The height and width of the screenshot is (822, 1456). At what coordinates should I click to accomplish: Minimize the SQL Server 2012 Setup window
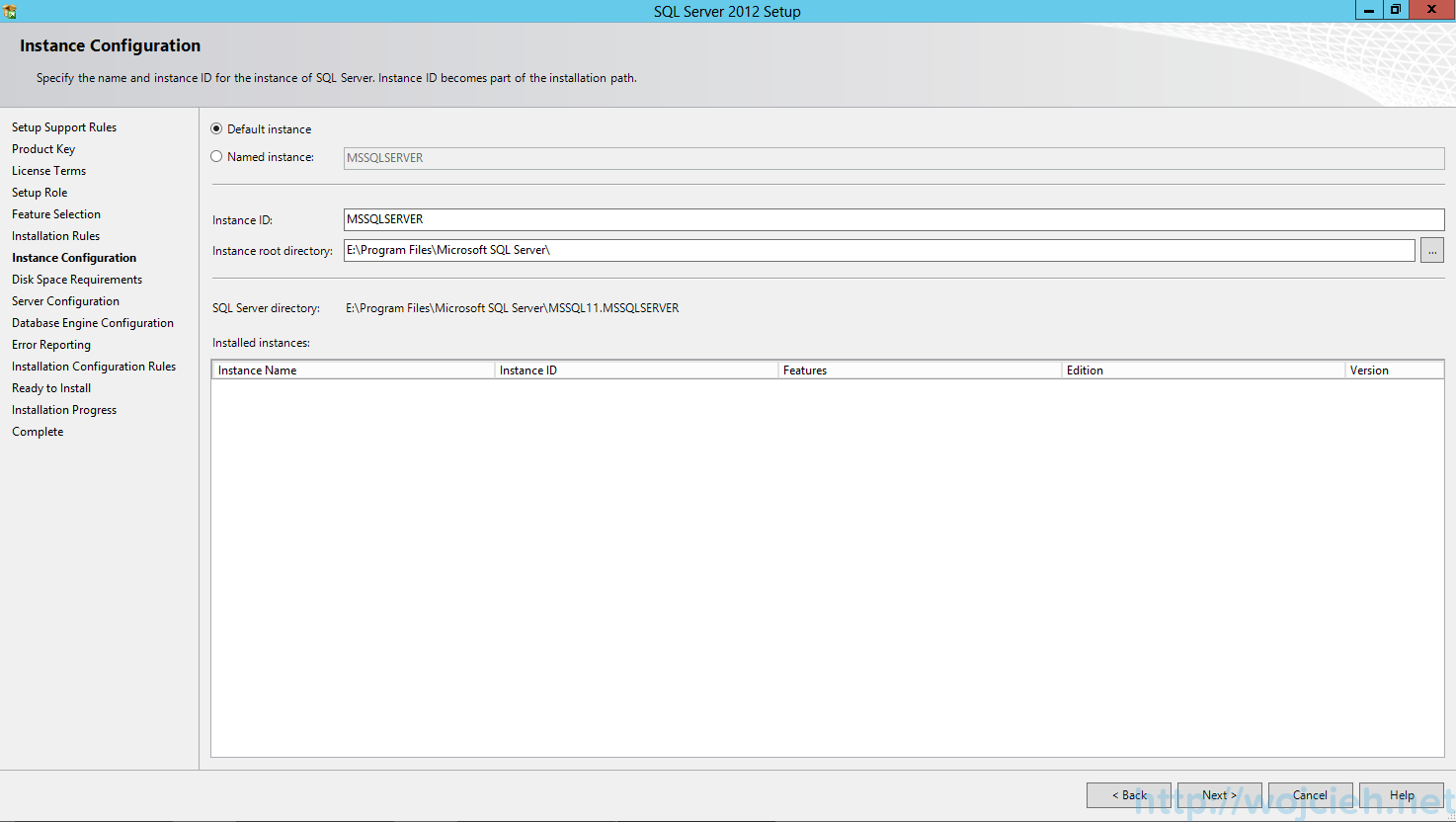pos(1368,10)
